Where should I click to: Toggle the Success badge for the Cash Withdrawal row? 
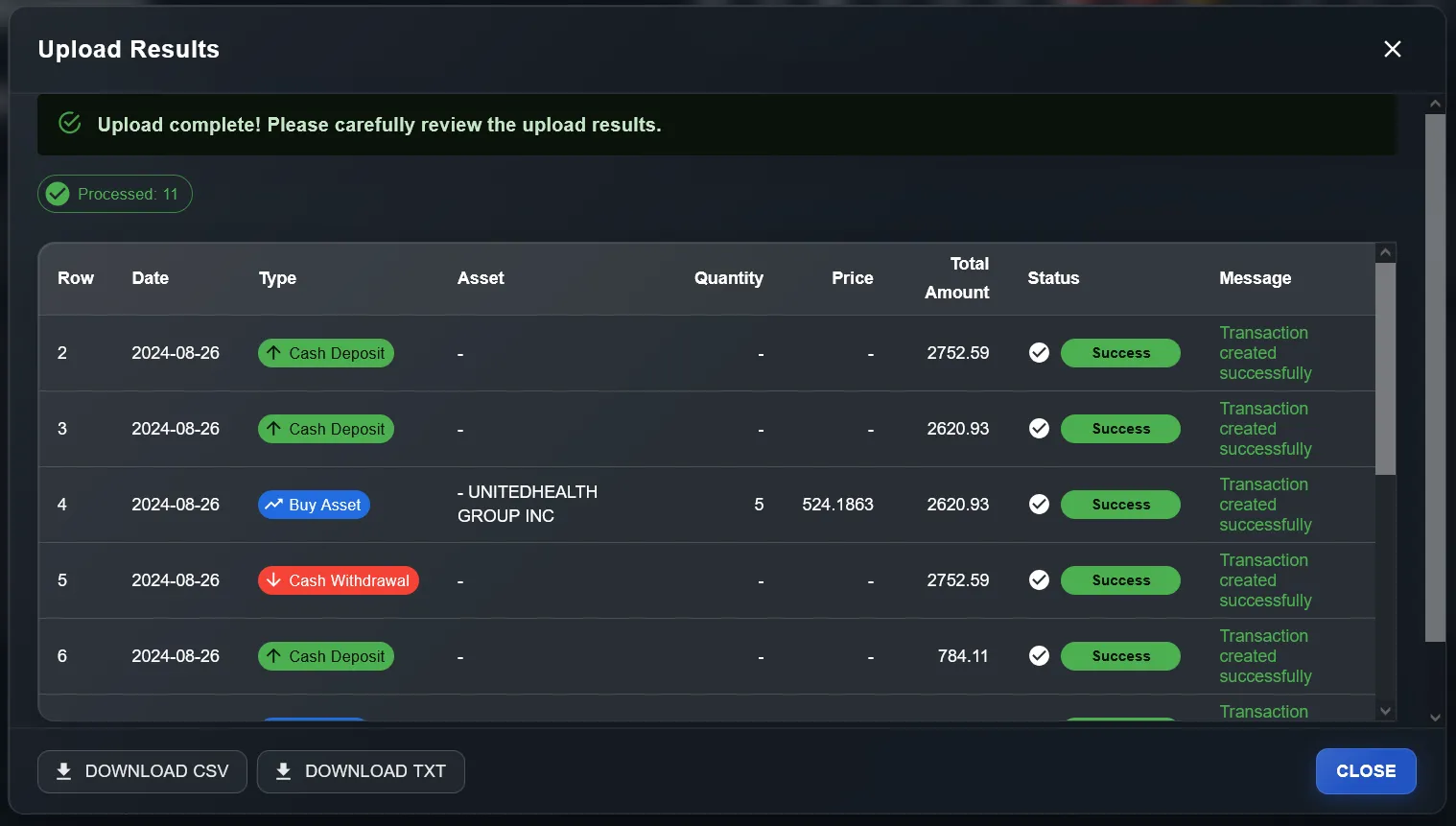click(1120, 580)
